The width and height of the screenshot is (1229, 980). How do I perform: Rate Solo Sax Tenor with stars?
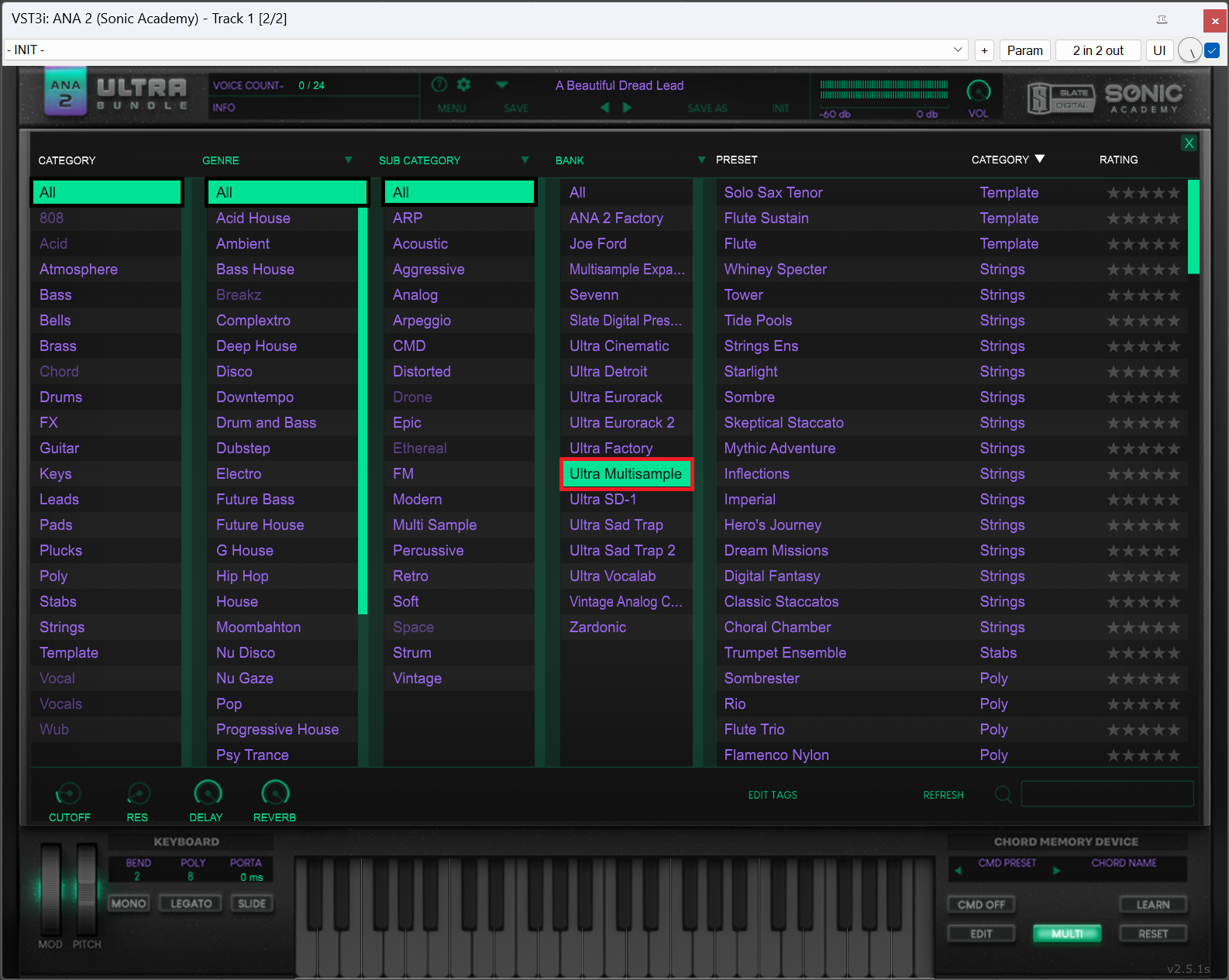(x=1144, y=193)
